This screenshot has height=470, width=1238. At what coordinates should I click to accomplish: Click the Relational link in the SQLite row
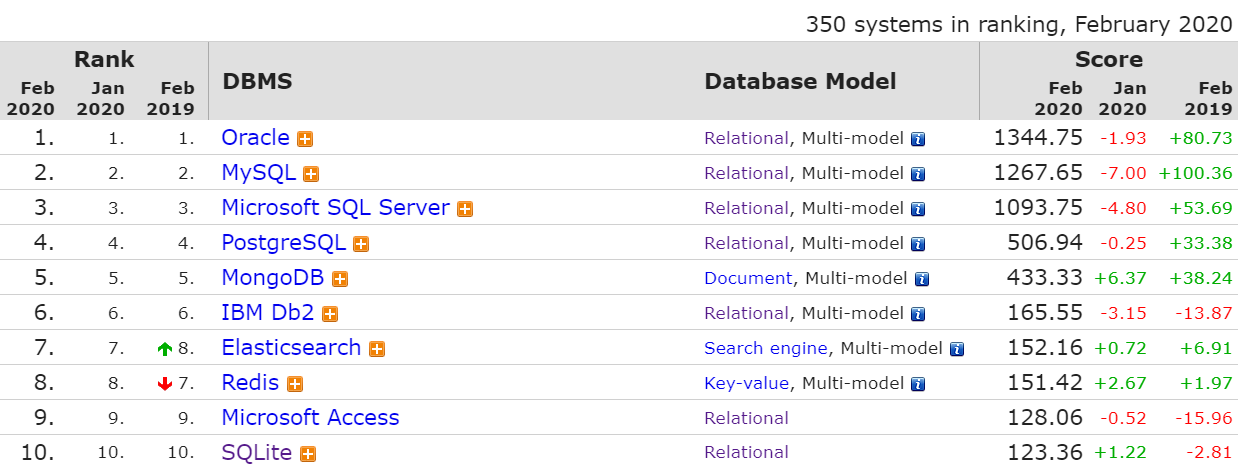pos(746,453)
